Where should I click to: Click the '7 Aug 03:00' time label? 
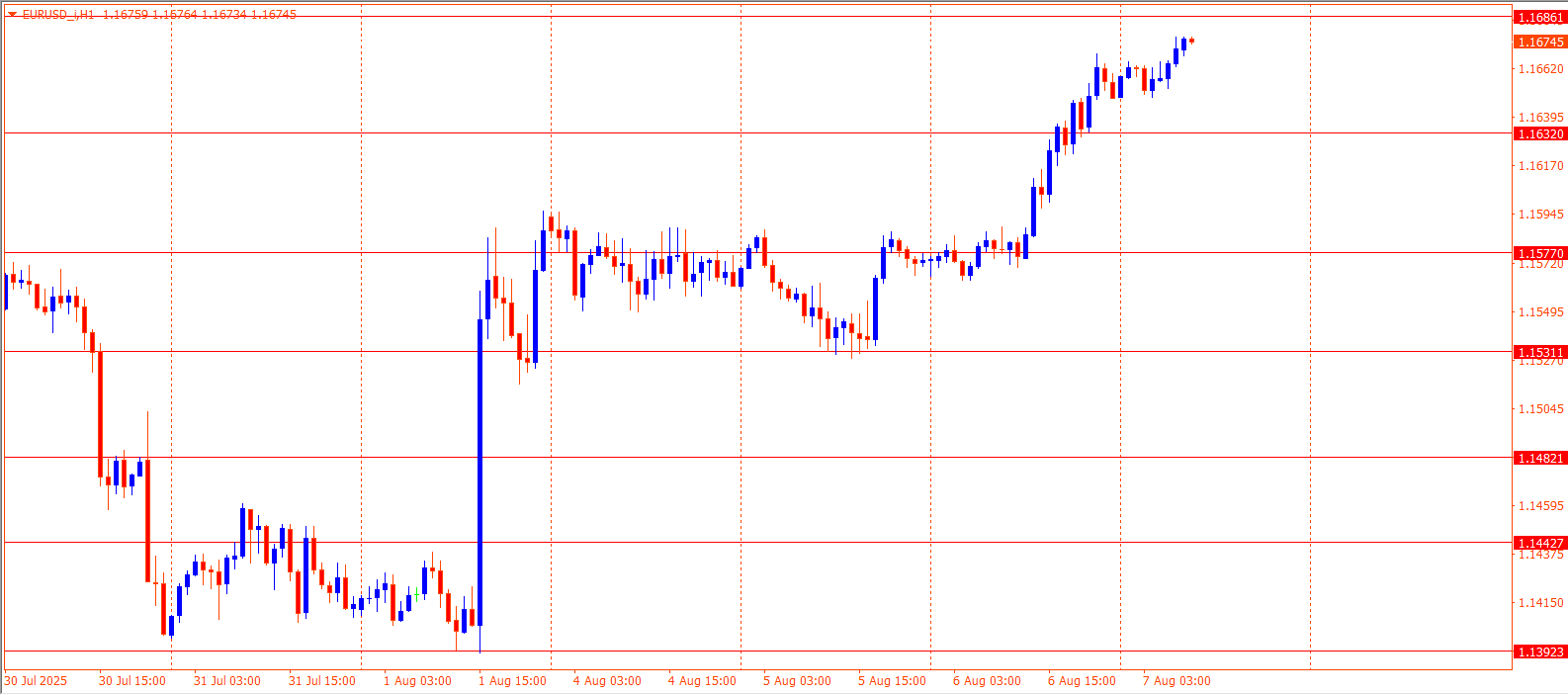pos(1176,681)
